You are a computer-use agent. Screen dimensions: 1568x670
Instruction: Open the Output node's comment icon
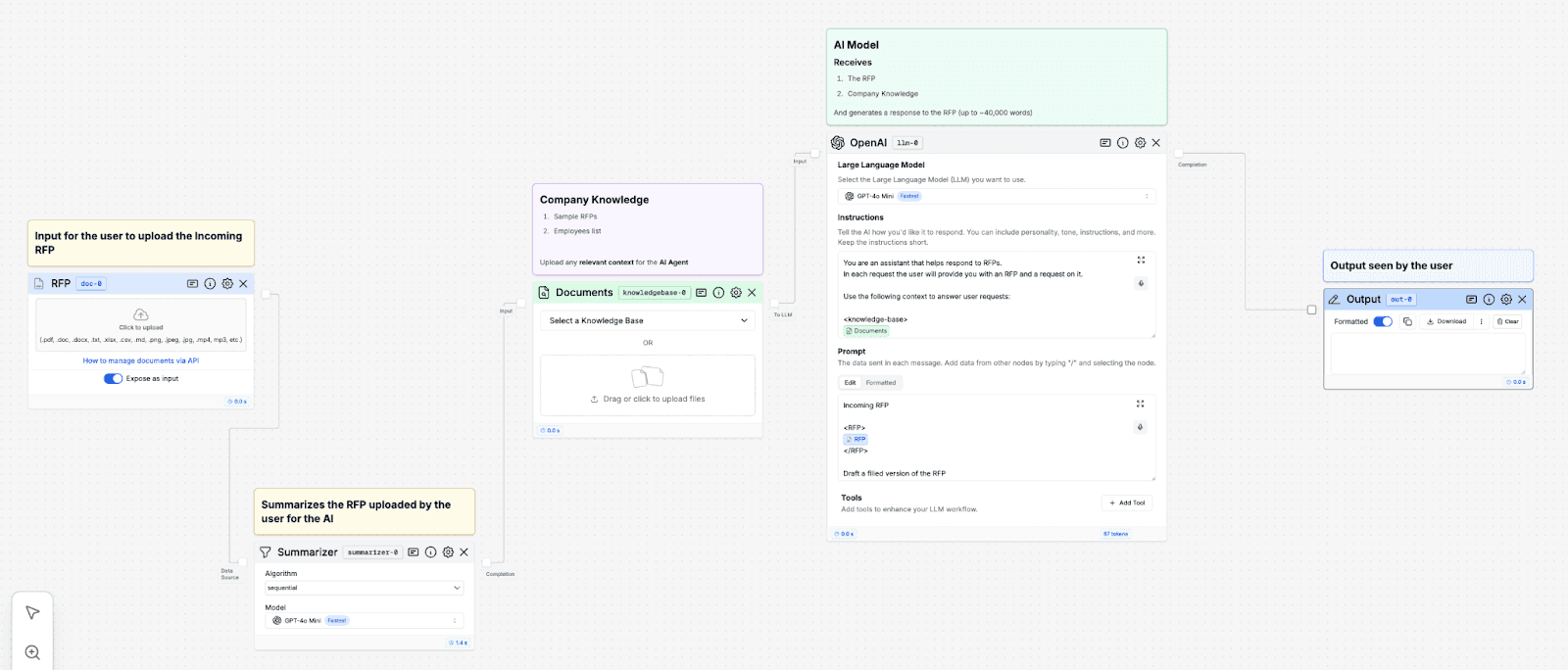click(x=1471, y=300)
